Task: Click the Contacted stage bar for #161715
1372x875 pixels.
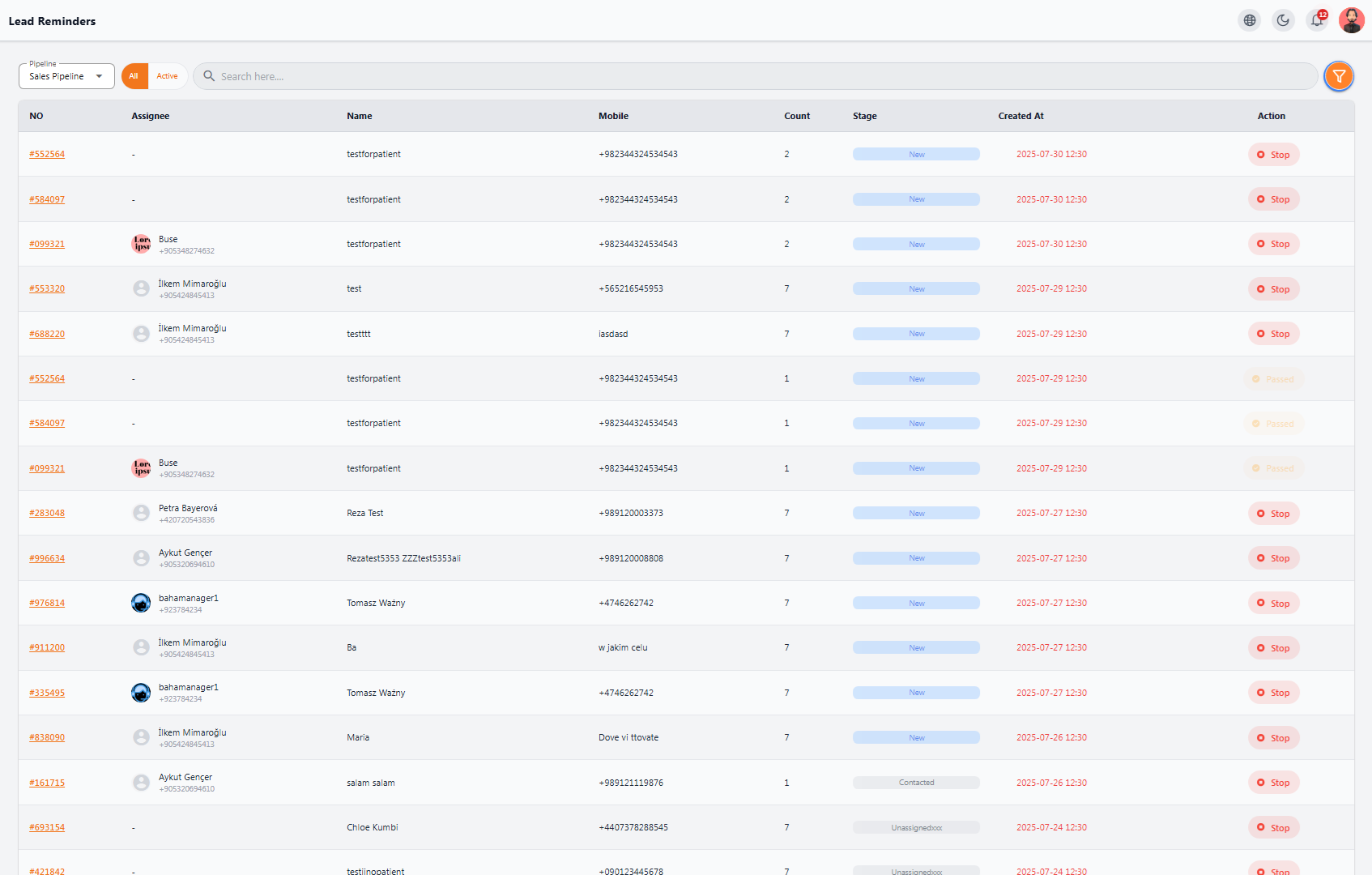Action: [916, 783]
